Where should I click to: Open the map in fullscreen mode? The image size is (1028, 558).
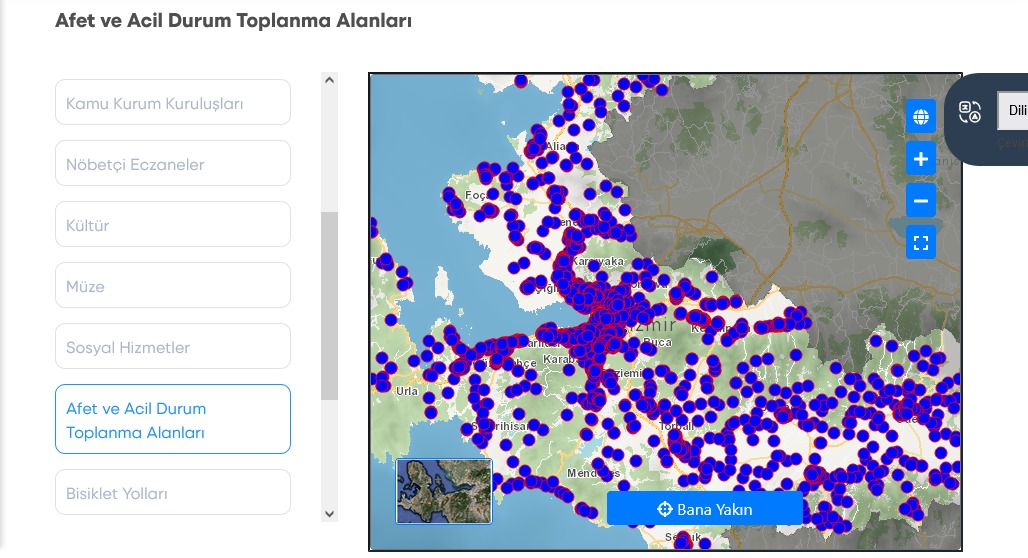click(x=920, y=243)
